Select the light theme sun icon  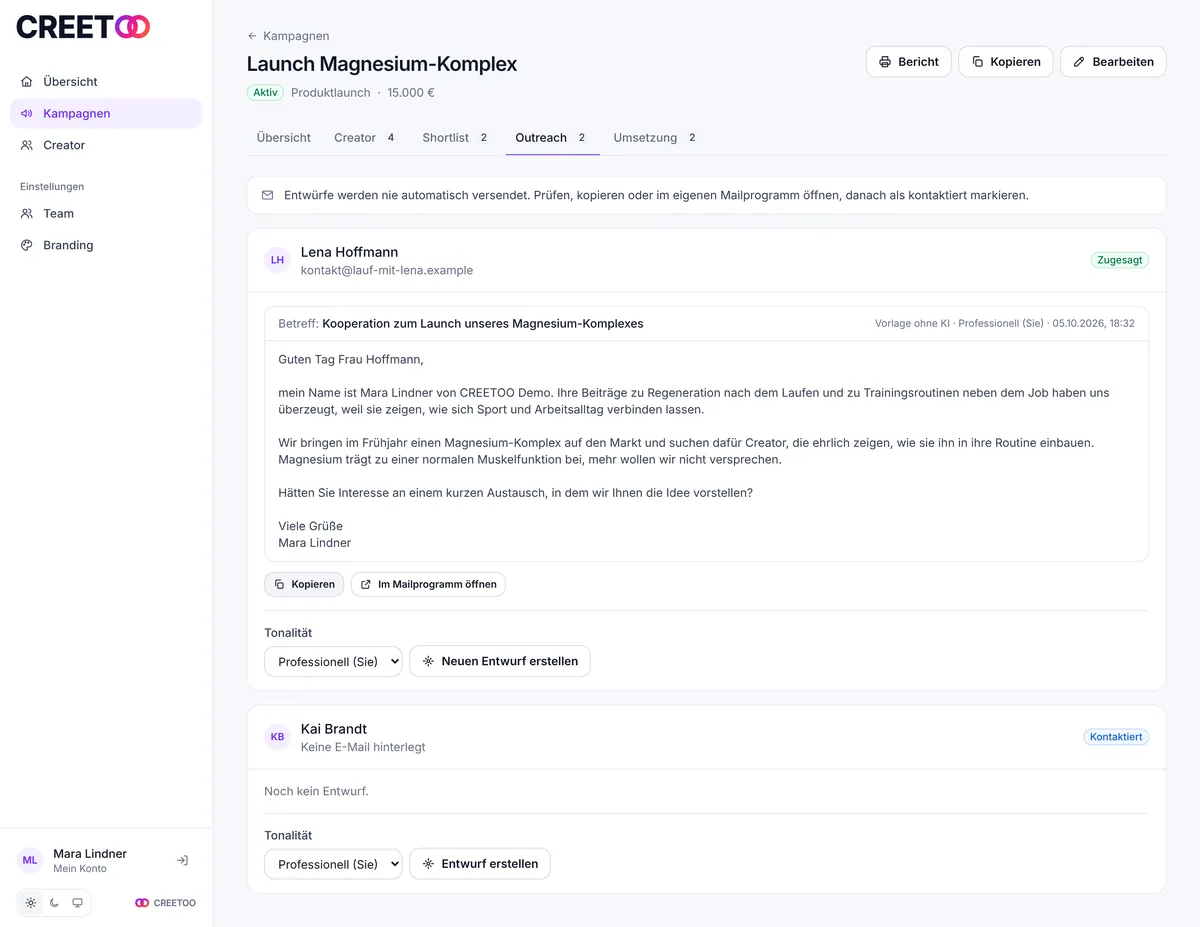tap(31, 903)
